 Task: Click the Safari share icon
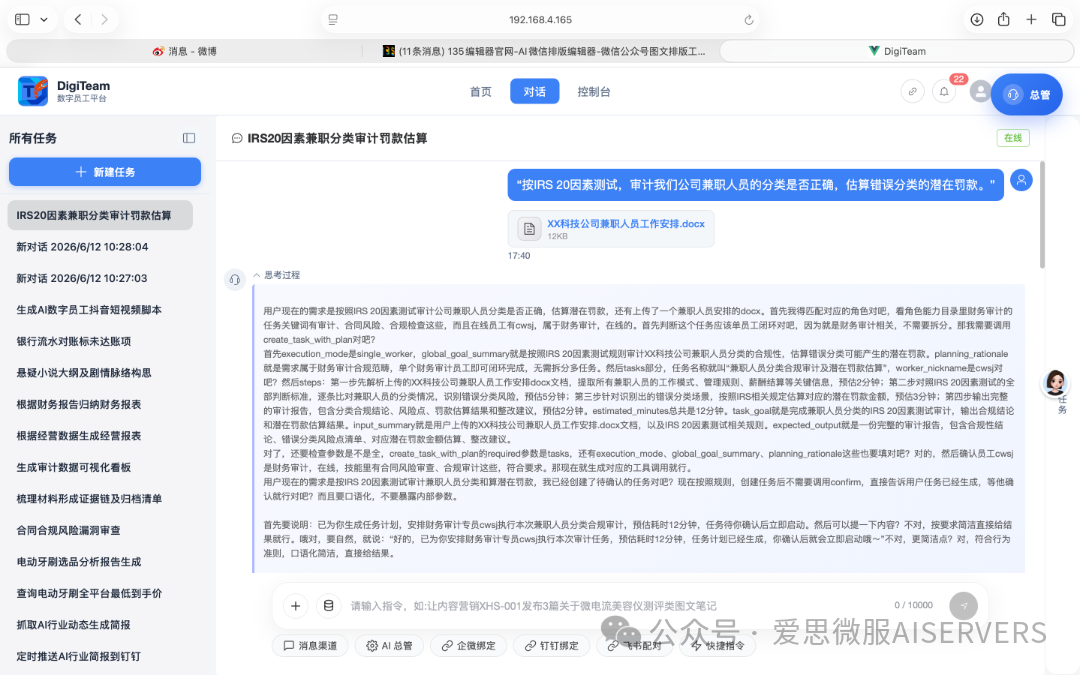coord(1004,19)
